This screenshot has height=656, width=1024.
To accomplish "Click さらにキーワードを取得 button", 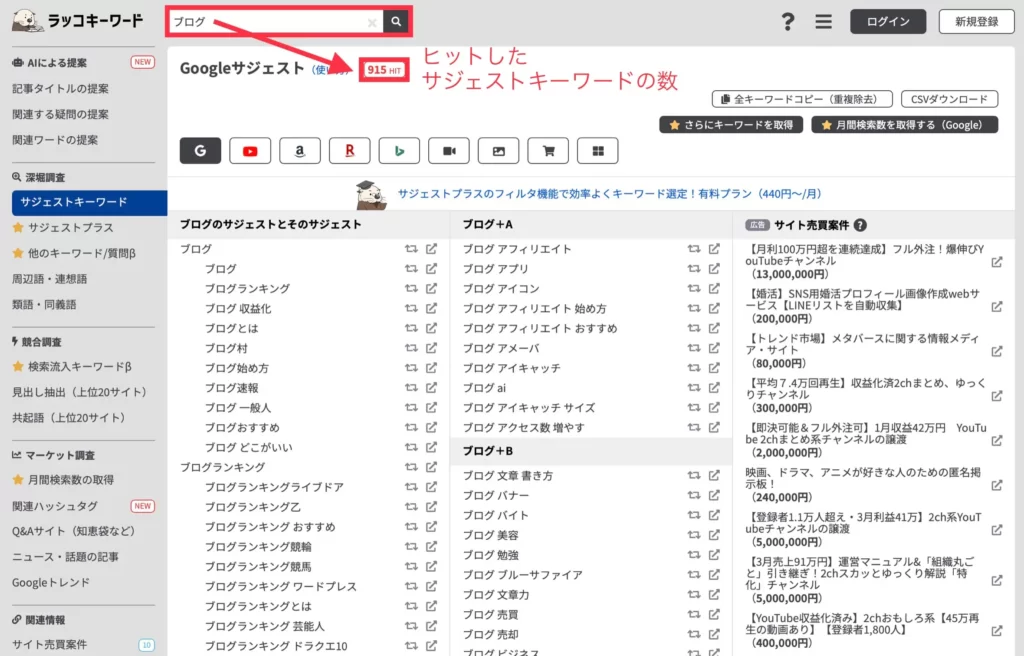I will tap(731, 125).
